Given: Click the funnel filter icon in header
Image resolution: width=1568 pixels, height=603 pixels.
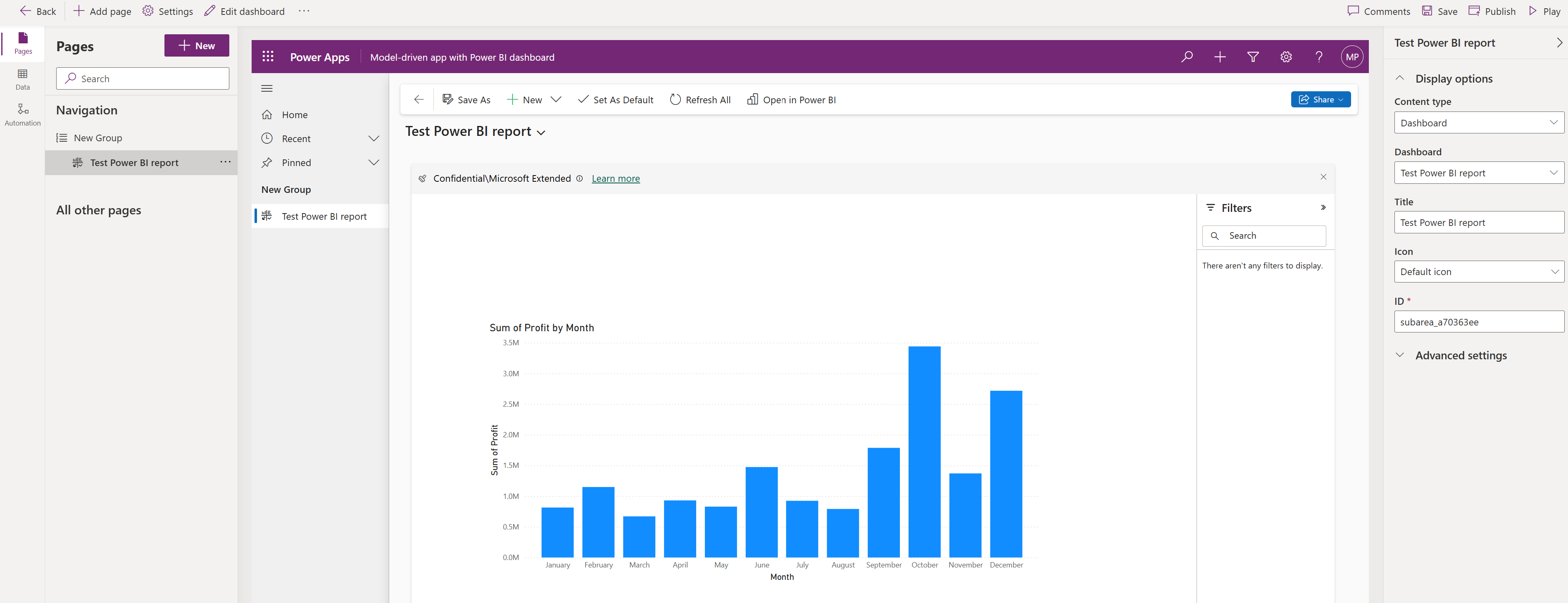Looking at the screenshot, I should (1253, 57).
